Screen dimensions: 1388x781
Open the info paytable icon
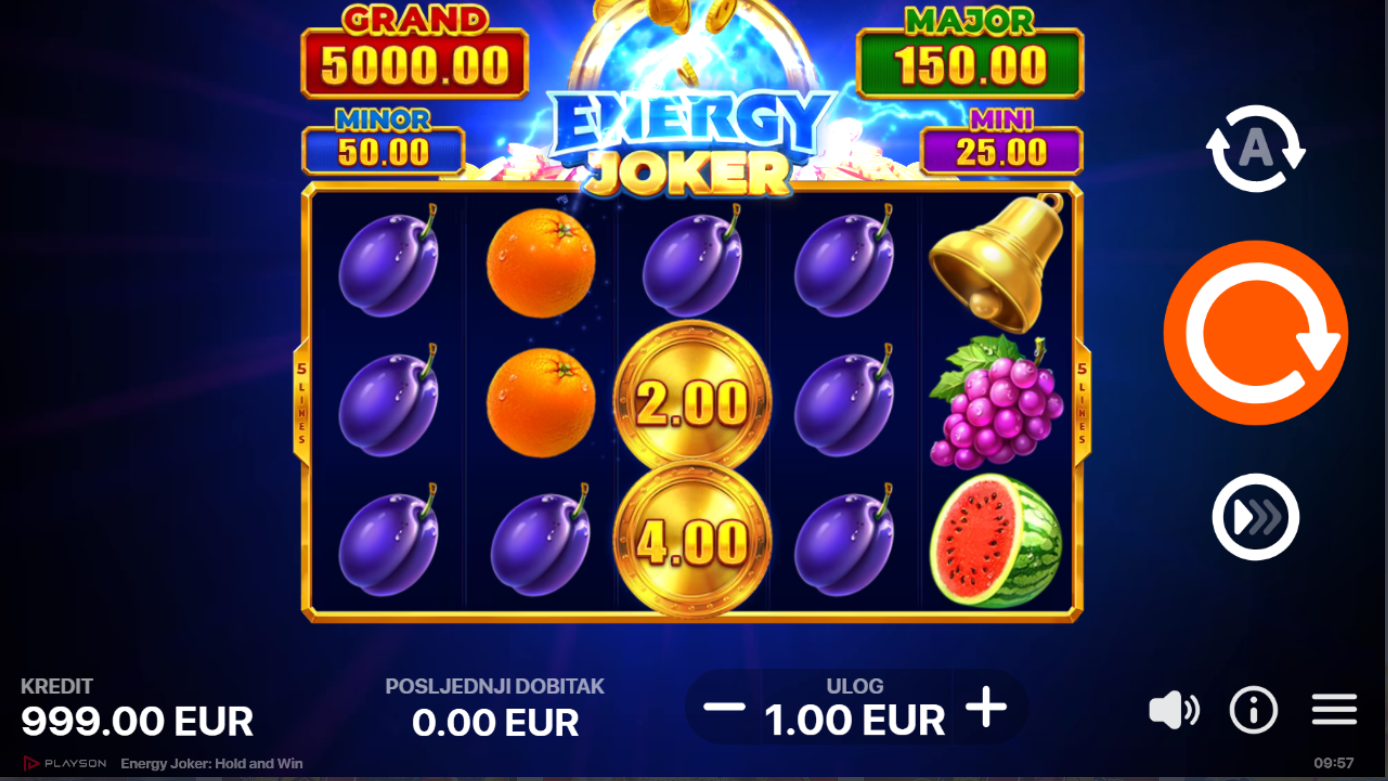coord(1253,710)
